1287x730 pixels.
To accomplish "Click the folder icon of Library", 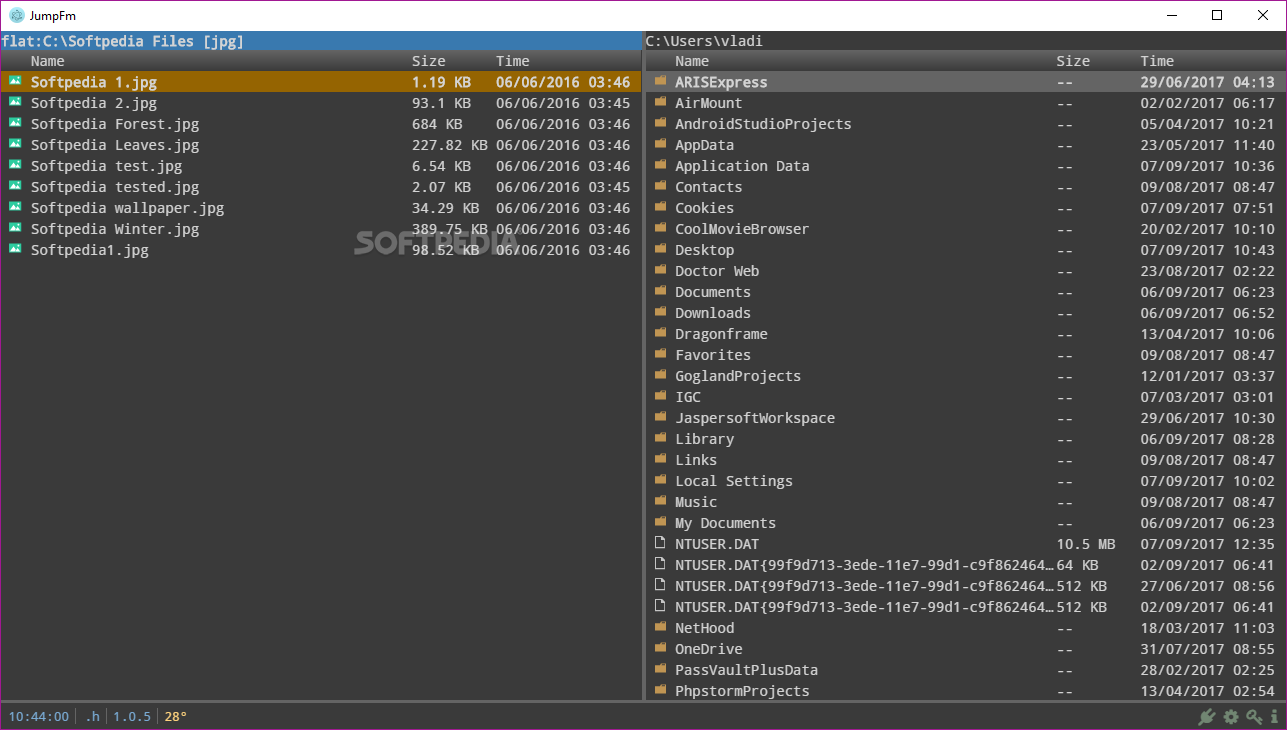I will click(x=660, y=438).
